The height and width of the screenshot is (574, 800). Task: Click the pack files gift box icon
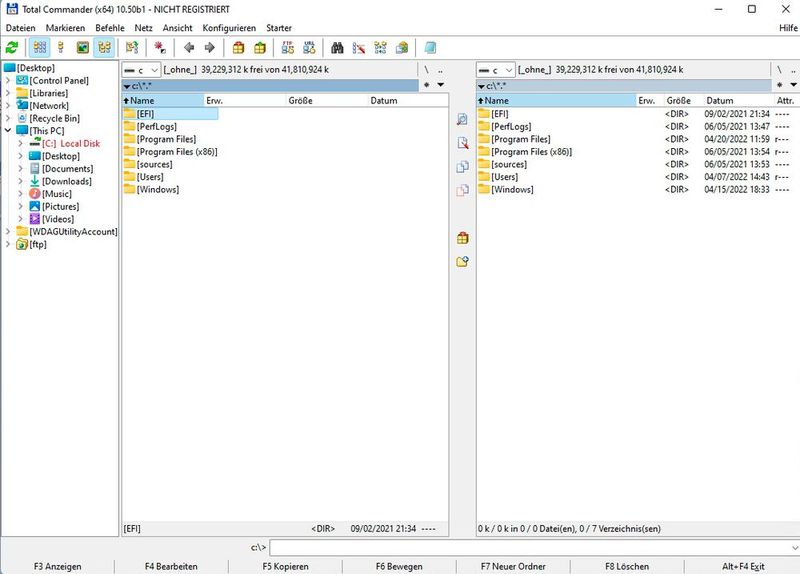pyautogui.click(x=238, y=47)
